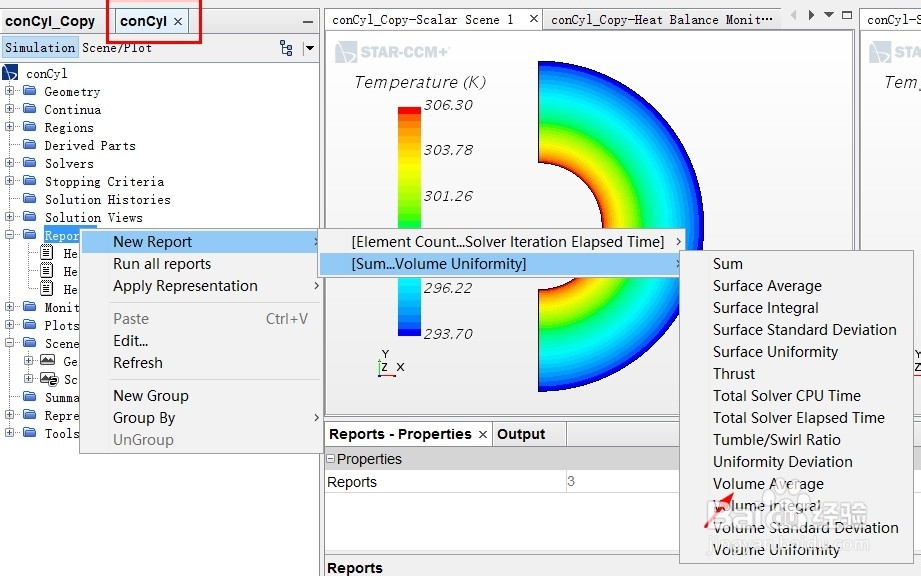Open the Group By submenu
The height and width of the screenshot is (576, 921).
[200, 418]
